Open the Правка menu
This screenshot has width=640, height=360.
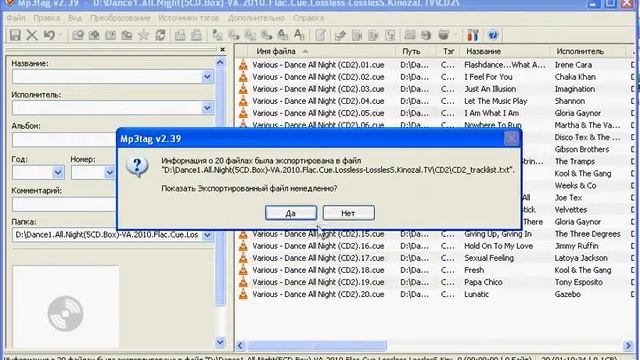tap(47, 18)
